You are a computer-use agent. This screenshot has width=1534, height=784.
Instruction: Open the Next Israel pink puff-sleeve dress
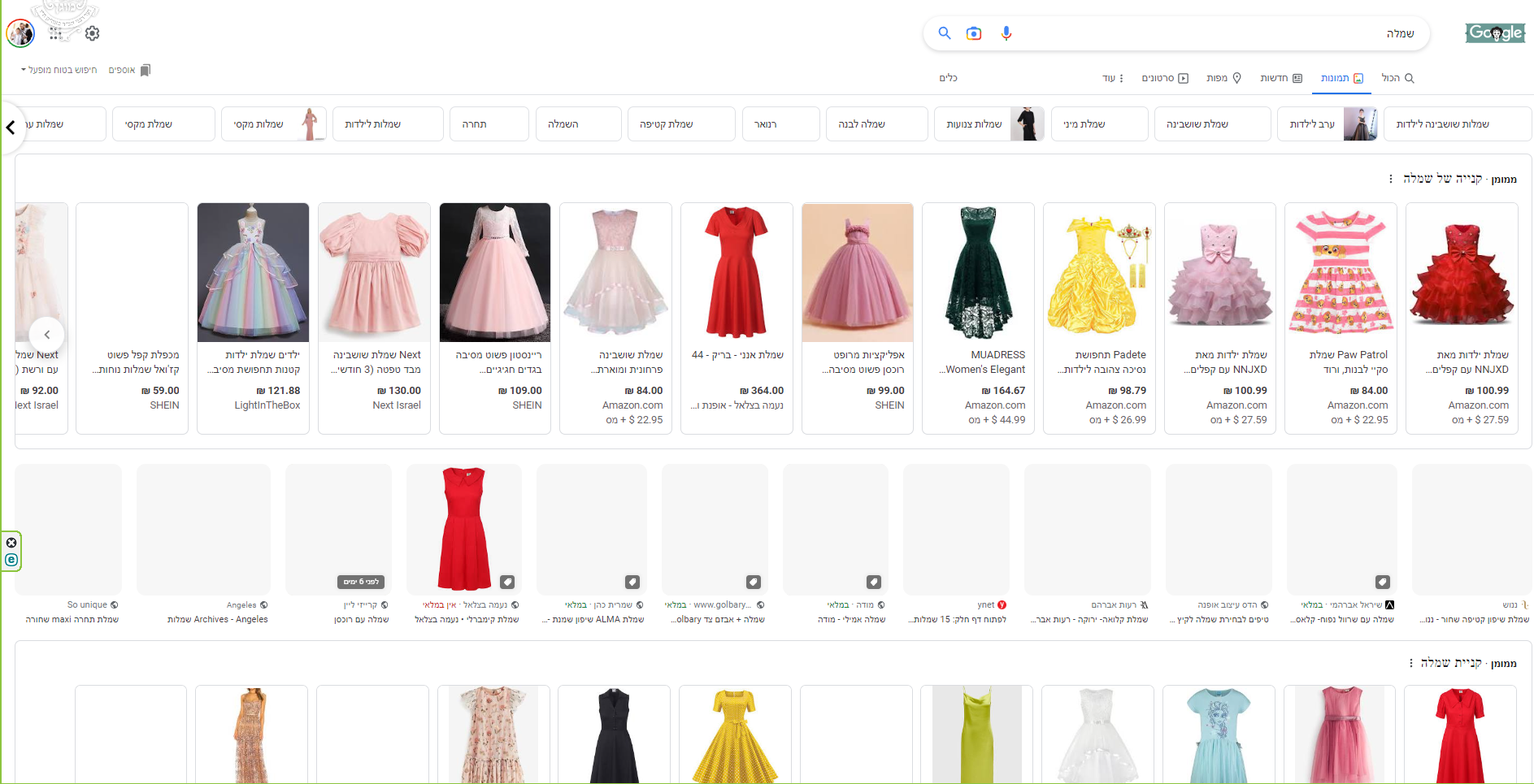point(374,318)
